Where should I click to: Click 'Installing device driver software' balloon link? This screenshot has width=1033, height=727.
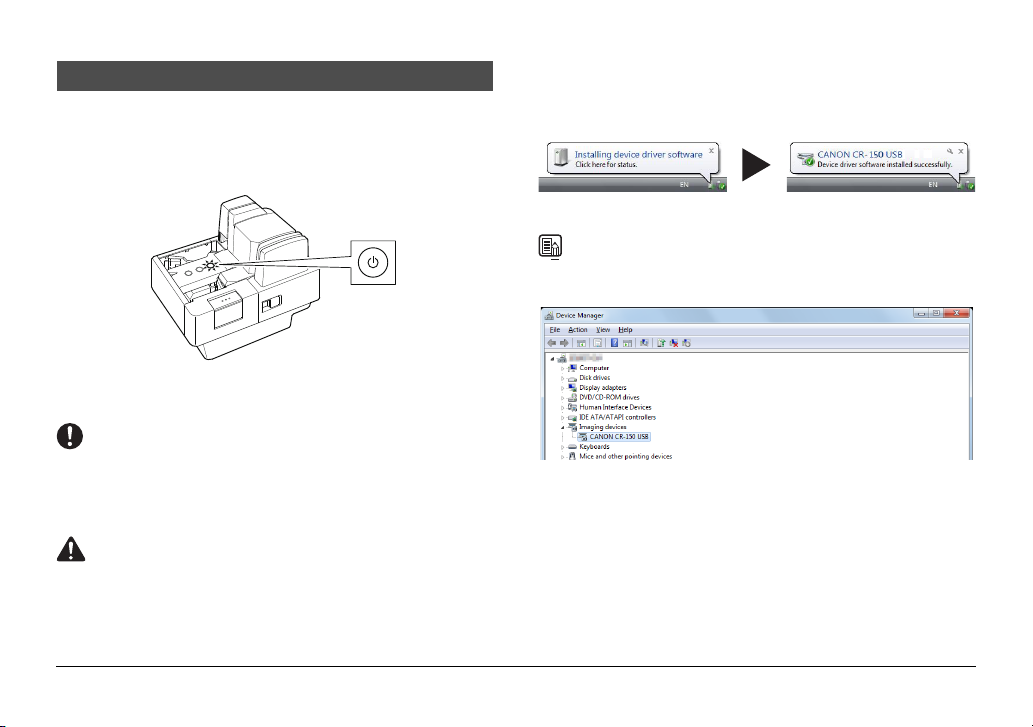638,155
